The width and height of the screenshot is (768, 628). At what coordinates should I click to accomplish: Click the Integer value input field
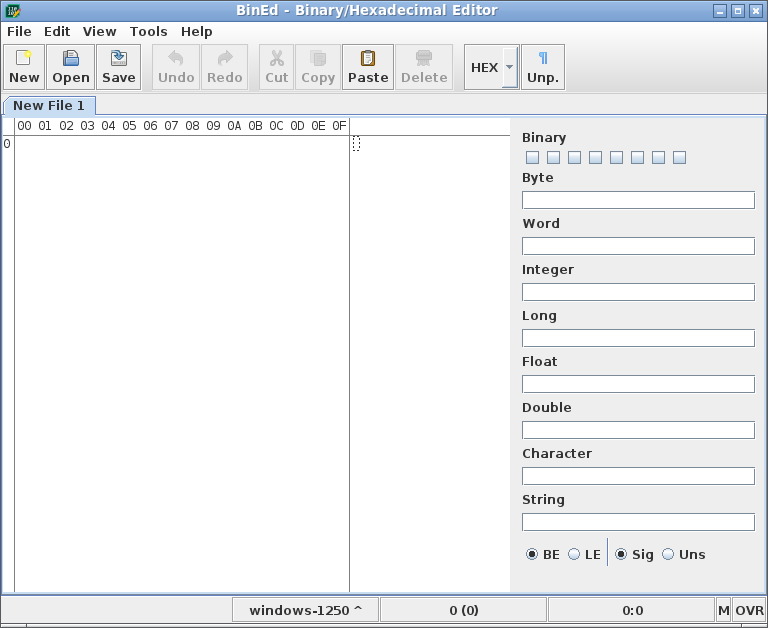638,292
